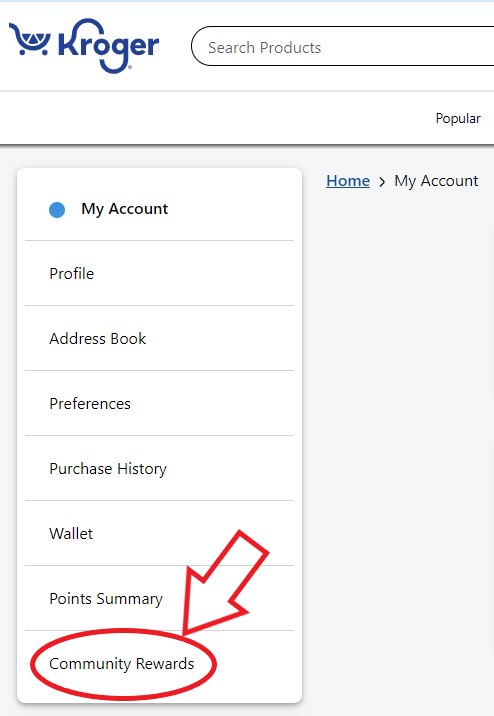Open the Popular menu item
The image size is (494, 716).
[x=458, y=118]
